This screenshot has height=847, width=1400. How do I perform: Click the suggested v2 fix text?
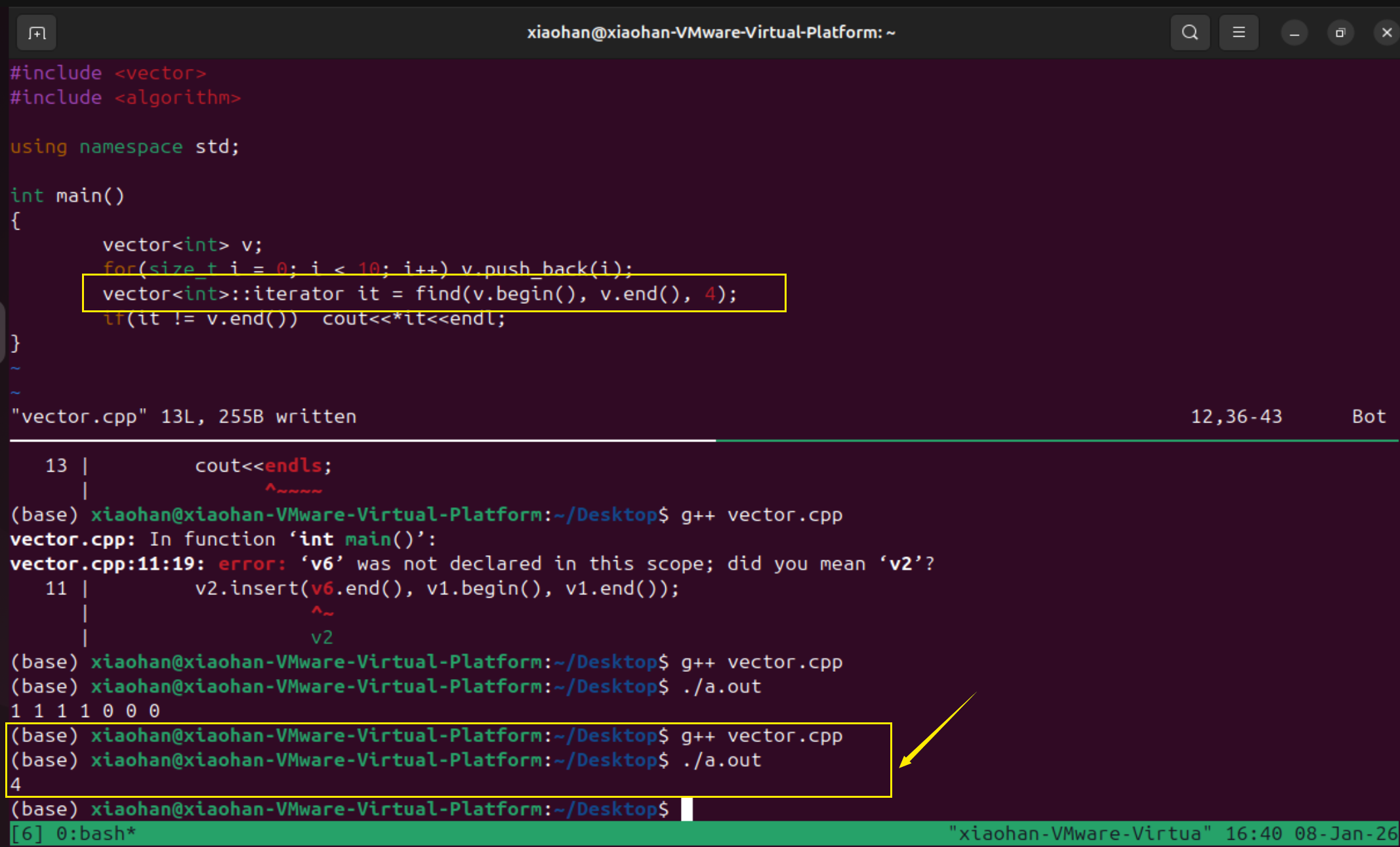click(321, 638)
